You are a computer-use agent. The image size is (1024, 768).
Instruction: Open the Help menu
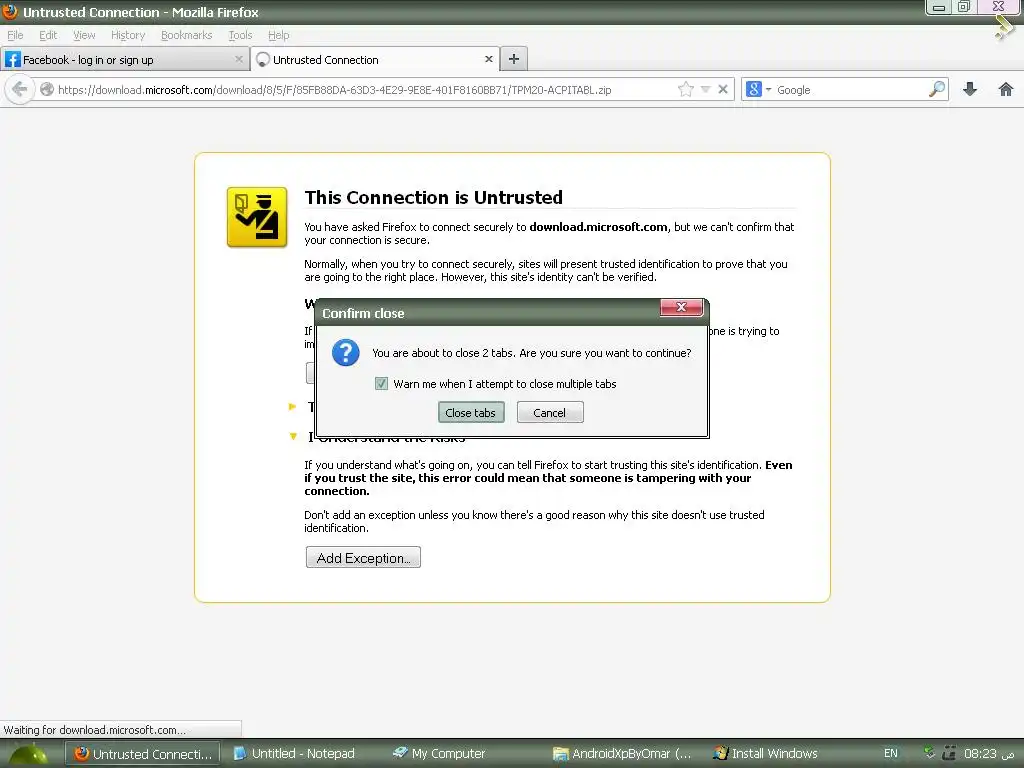[278, 35]
